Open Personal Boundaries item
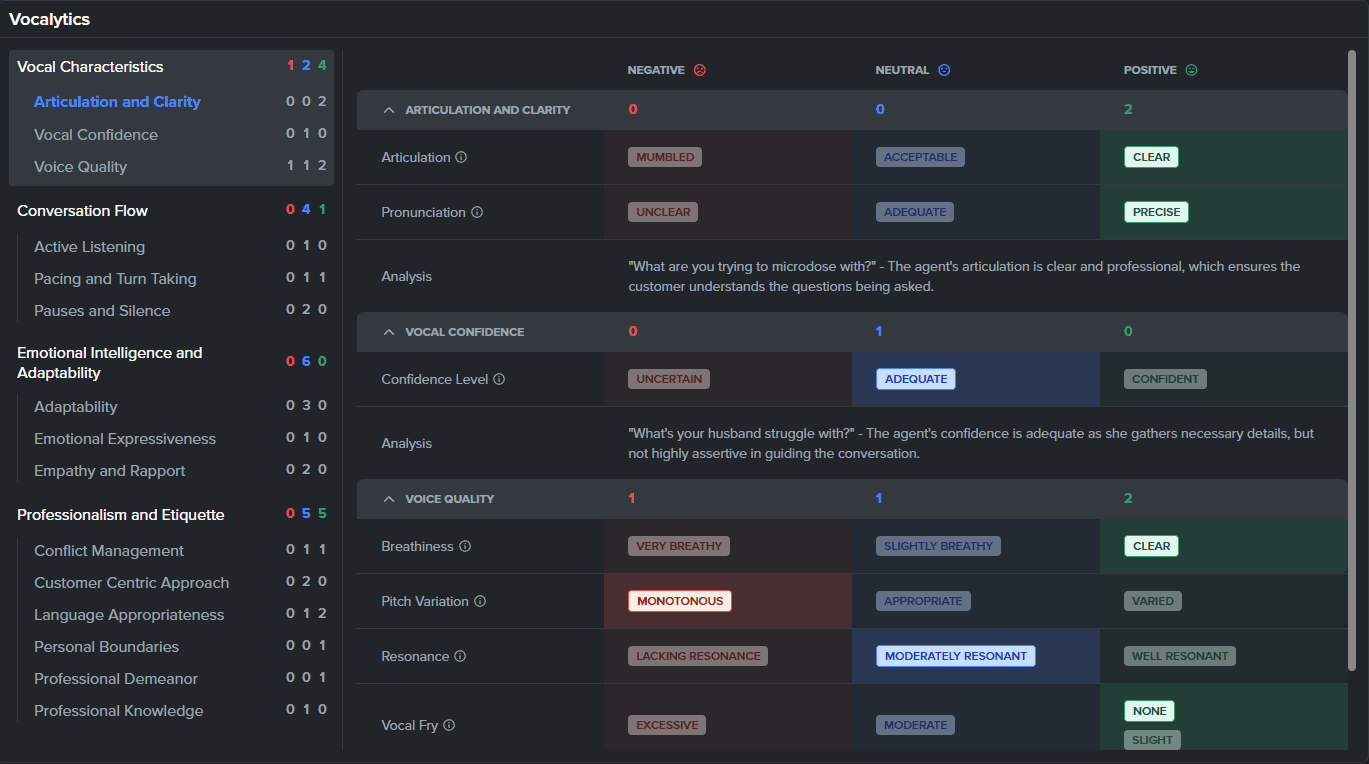The image size is (1369, 764). pos(107,647)
